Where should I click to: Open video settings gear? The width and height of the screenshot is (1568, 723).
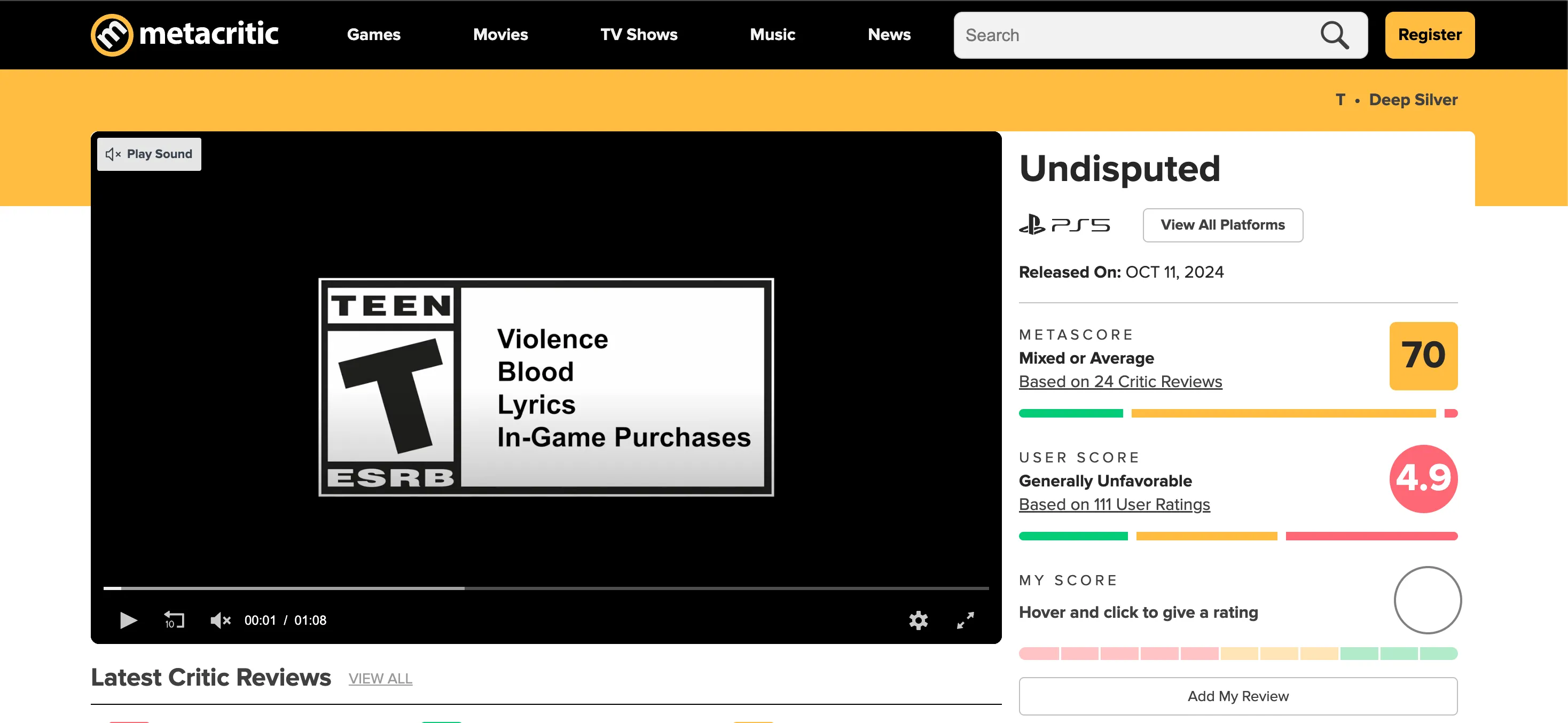[x=918, y=620]
